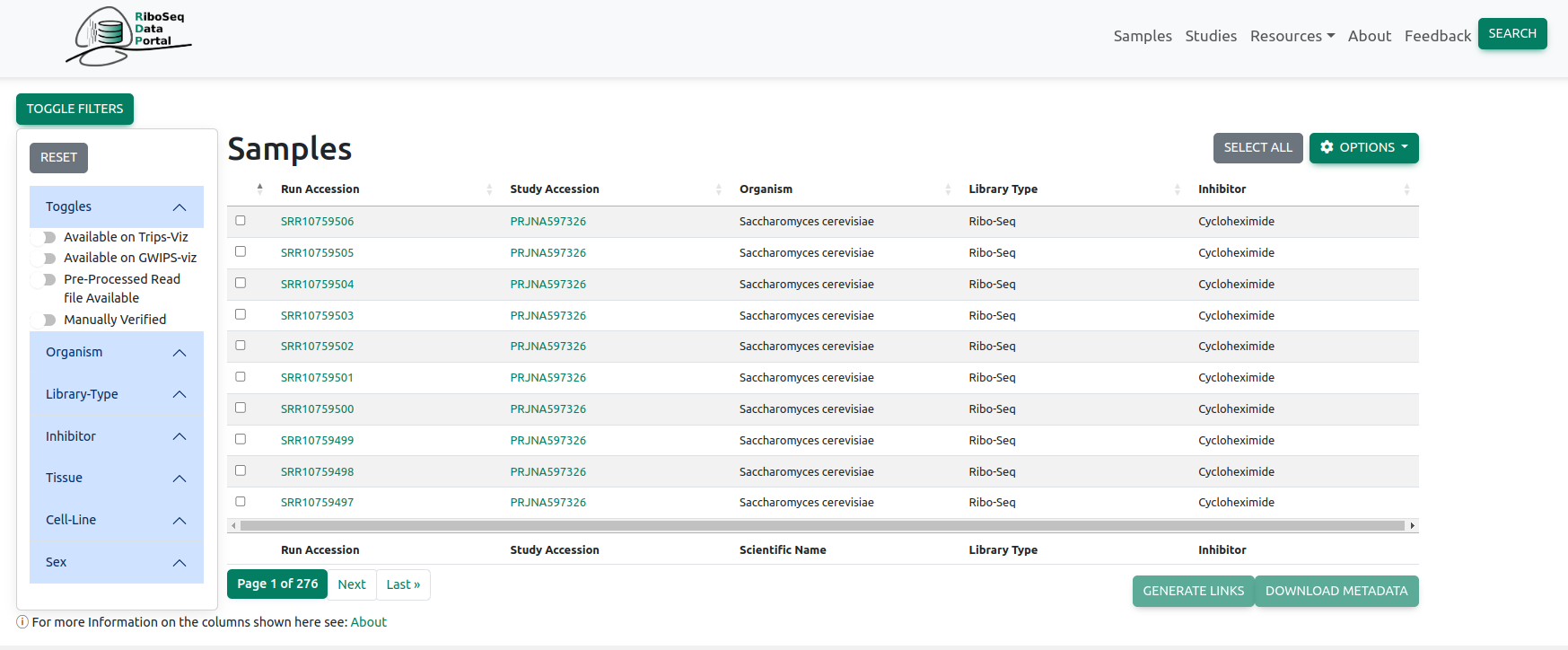The width and height of the screenshot is (1568, 650).
Task: Toggle the Manually Verified switch
Action: point(44,321)
